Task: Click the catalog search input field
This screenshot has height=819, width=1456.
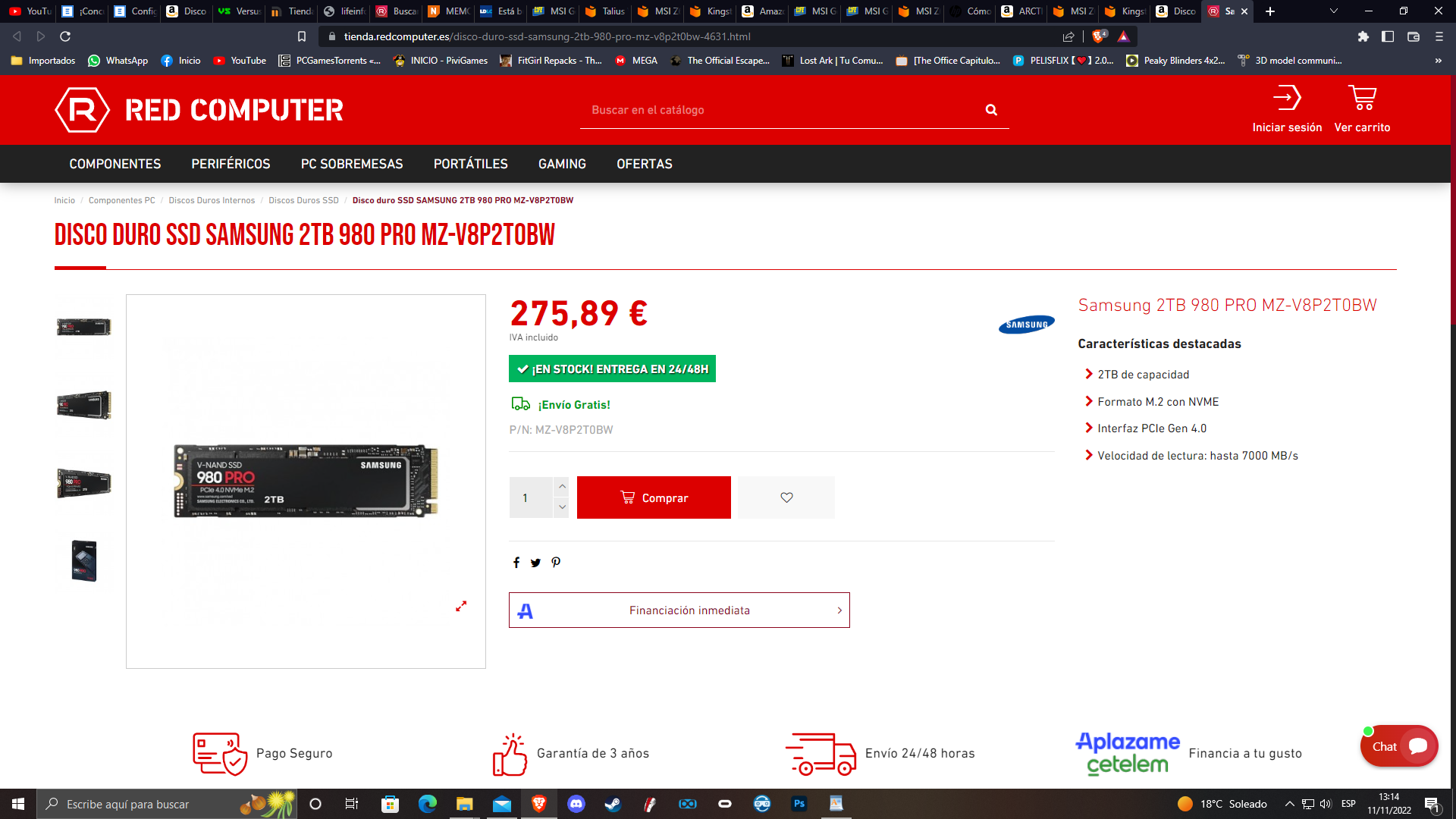Action: tap(781, 110)
